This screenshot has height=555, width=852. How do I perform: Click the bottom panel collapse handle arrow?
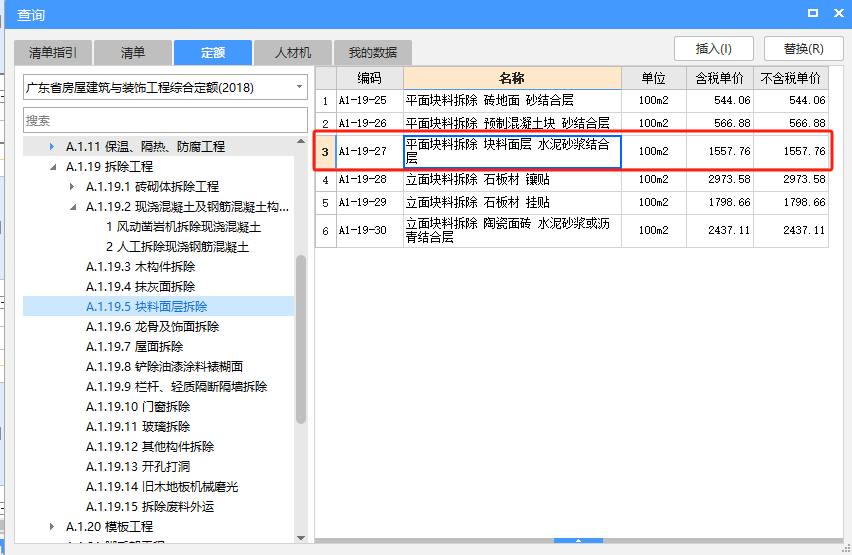(x=578, y=540)
